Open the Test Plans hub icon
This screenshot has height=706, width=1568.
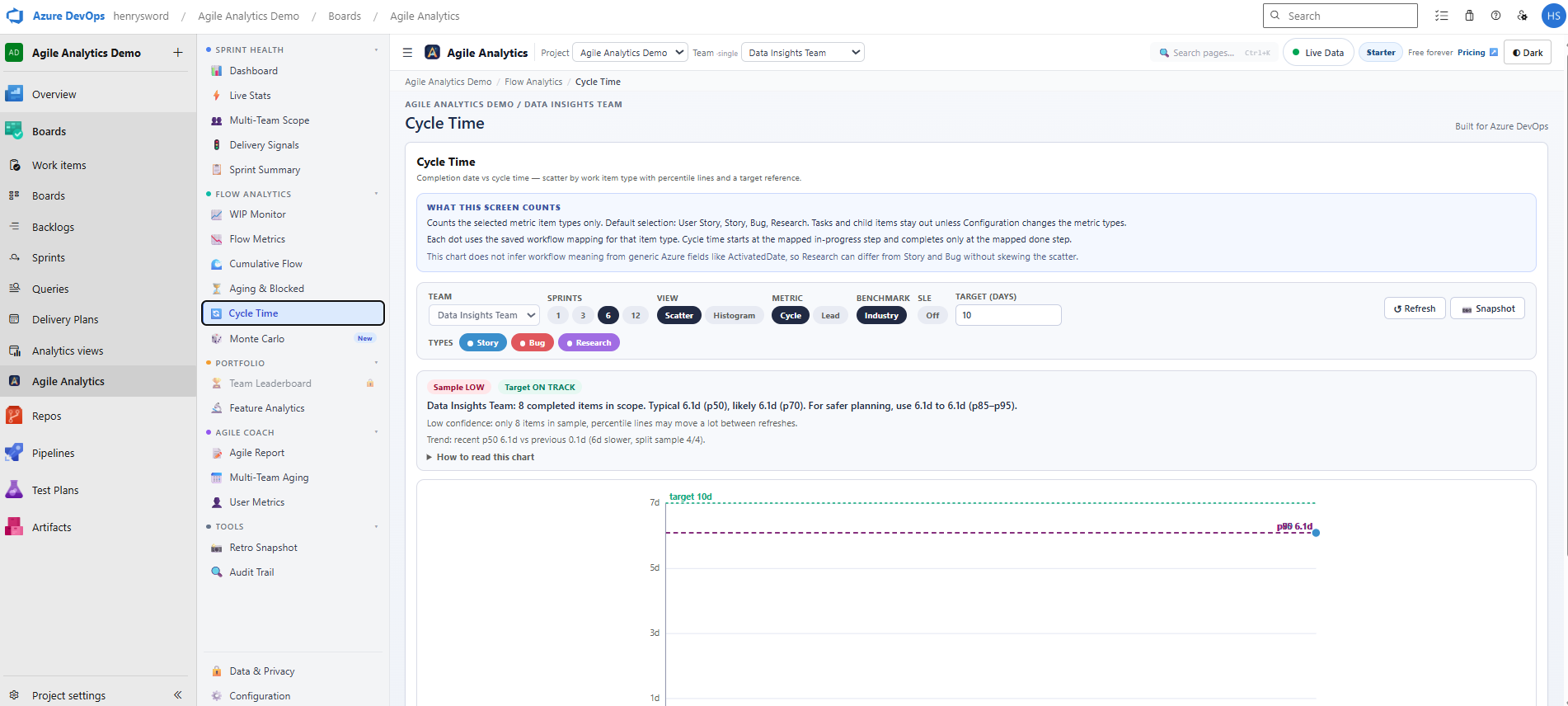click(x=14, y=490)
